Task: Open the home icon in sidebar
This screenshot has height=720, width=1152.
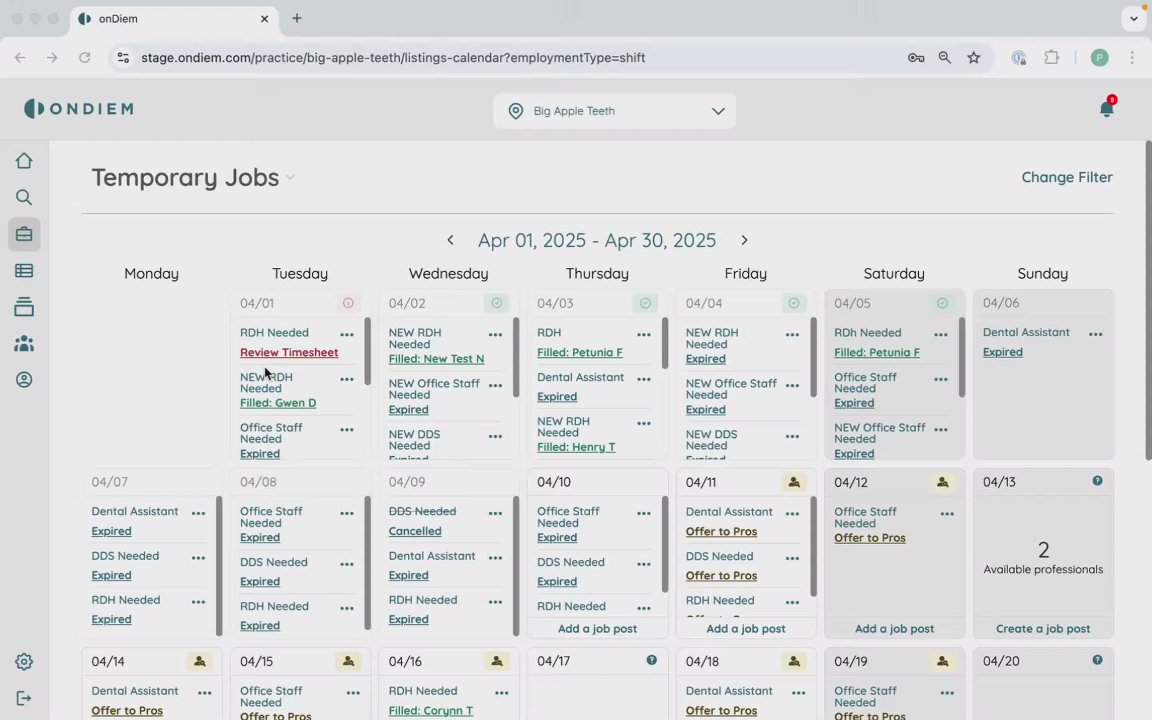Action: click(x=24, y=161)
